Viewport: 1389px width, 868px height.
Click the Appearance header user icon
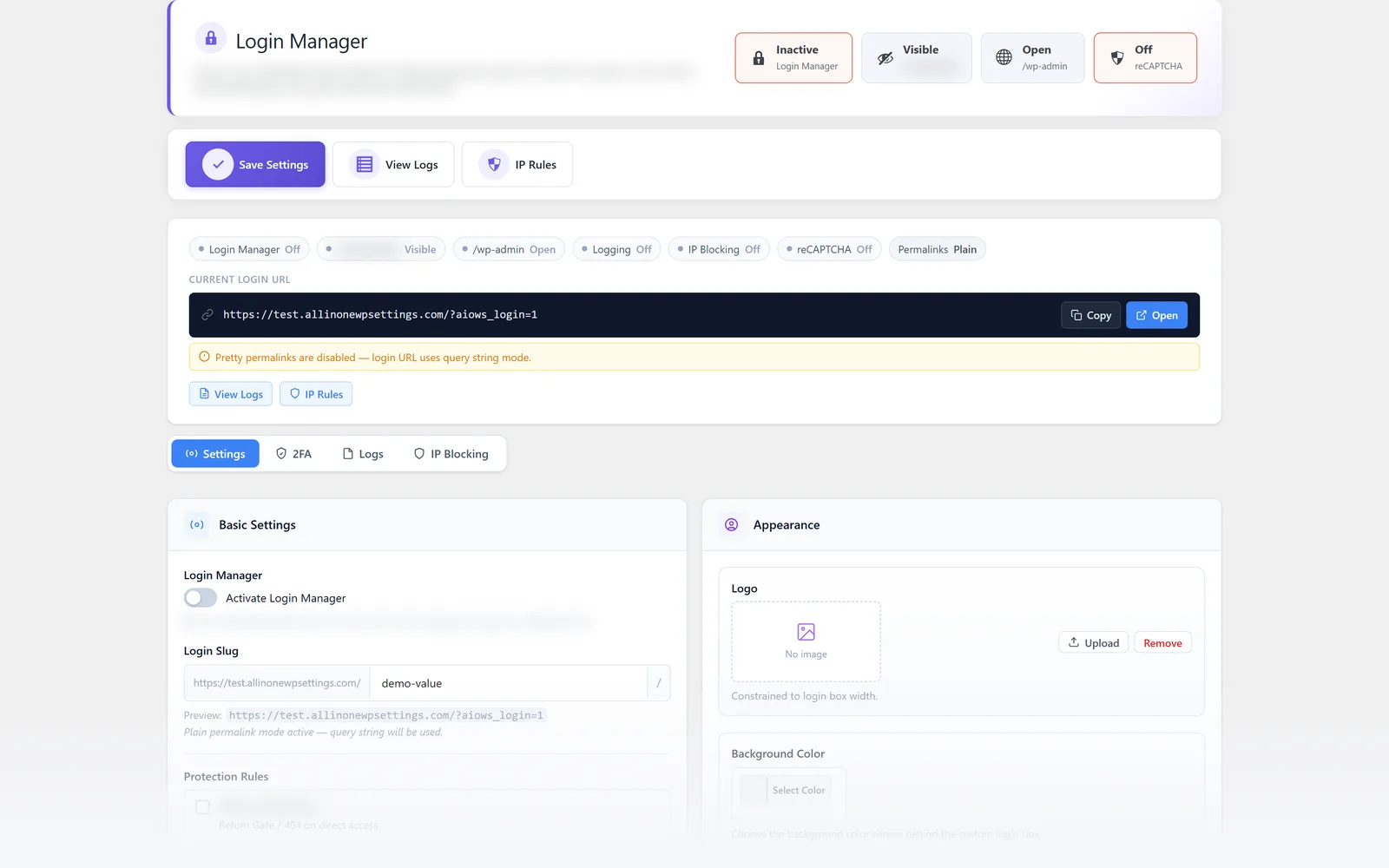point(732,524)
